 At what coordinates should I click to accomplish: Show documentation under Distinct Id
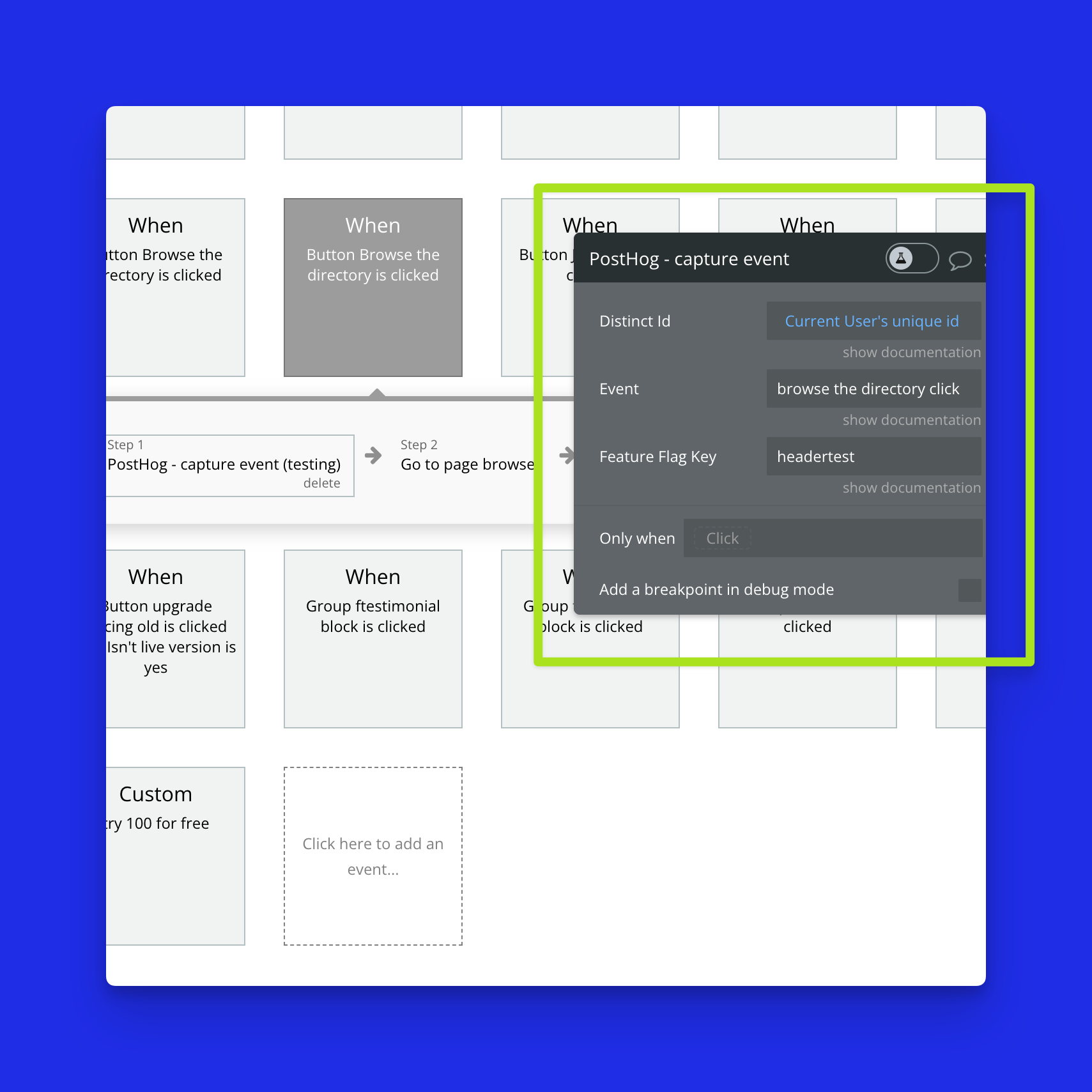point(911,353)
